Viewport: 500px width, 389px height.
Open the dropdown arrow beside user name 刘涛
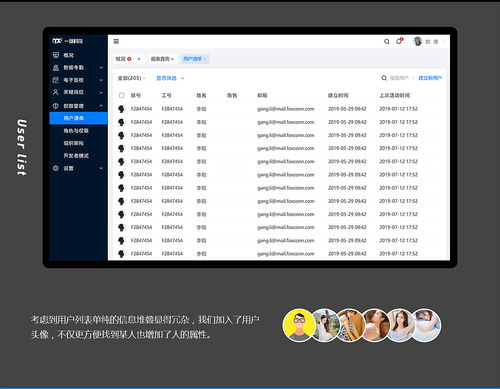click(444, 42)
